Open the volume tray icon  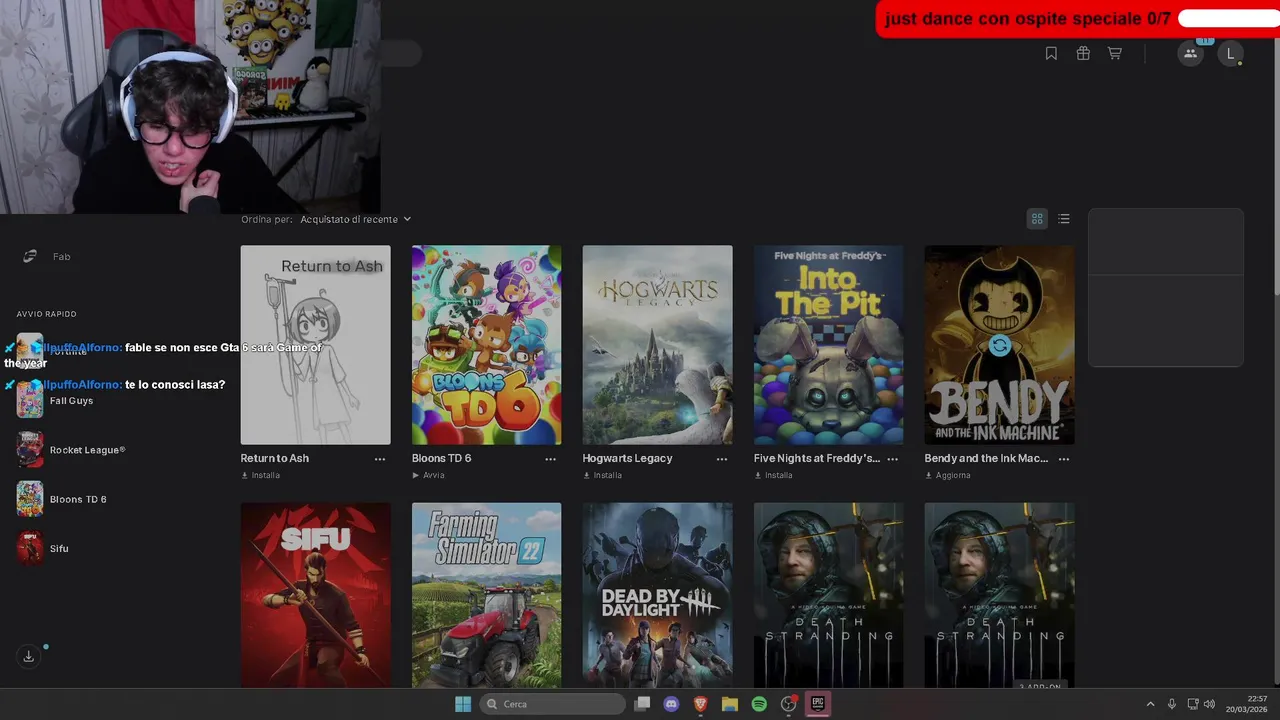[x=1209, y=704]
